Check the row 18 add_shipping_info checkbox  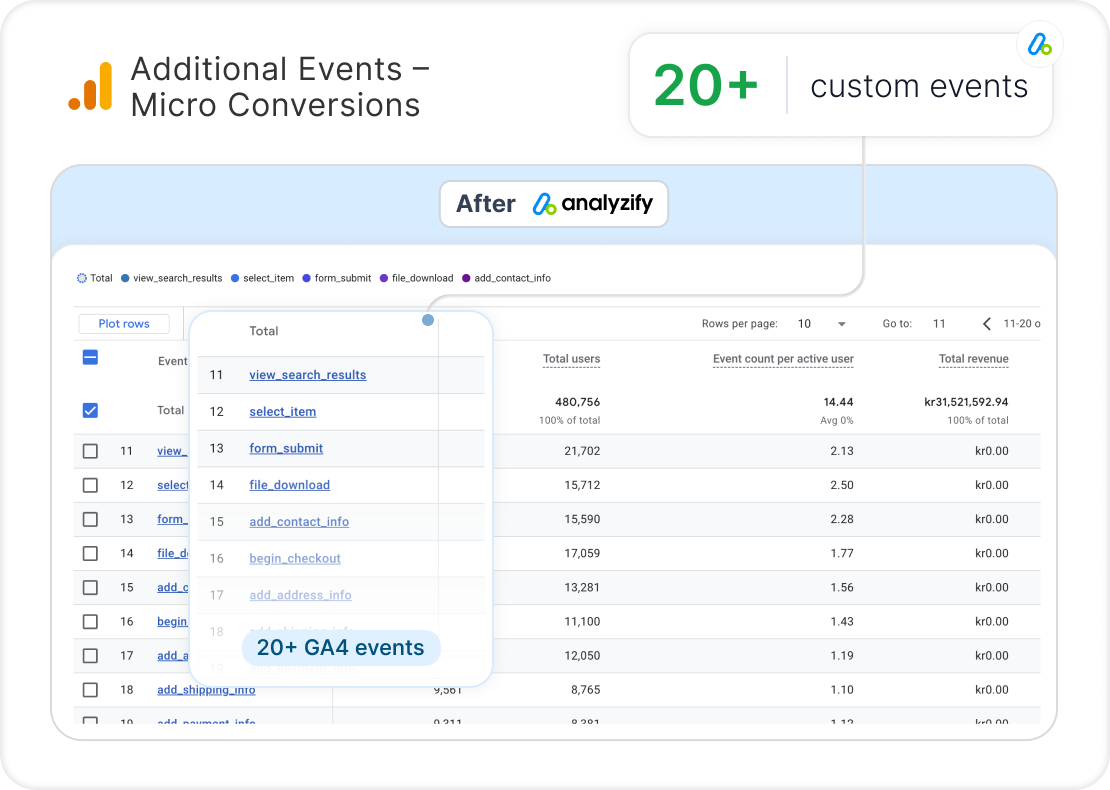pyautogui.click(x=90, y=689)
